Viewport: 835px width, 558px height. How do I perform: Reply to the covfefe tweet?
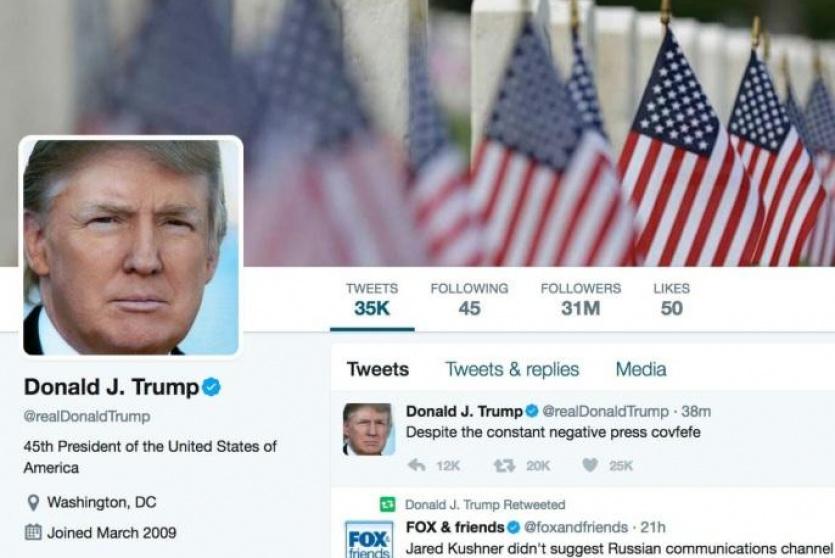pos(416,465)
